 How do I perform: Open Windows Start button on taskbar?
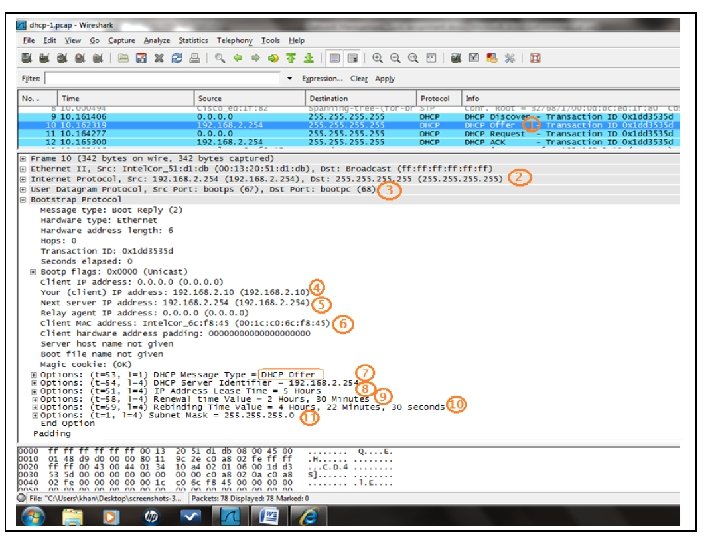[x=34, y=517]
